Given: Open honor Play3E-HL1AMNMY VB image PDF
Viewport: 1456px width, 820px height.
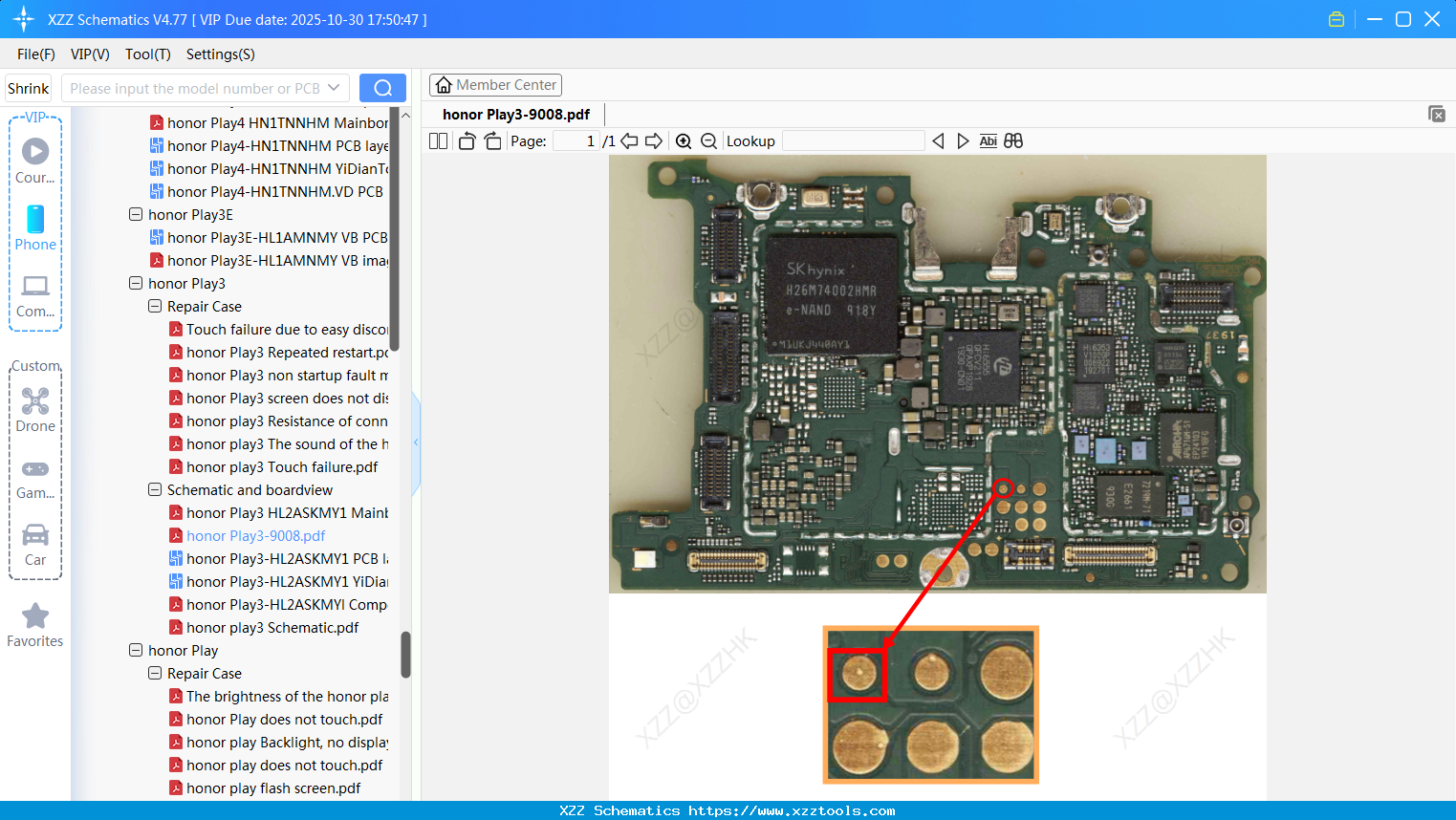Looking at the screenshot, I should (269, 261).
